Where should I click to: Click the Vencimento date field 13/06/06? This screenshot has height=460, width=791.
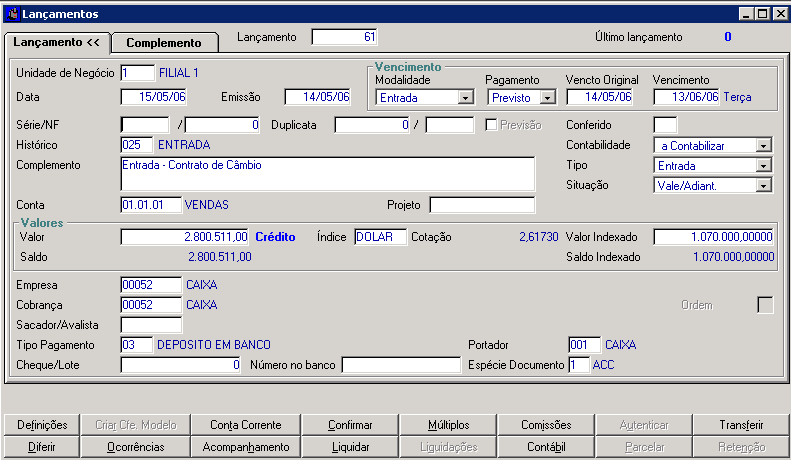(x=687, y=97)
